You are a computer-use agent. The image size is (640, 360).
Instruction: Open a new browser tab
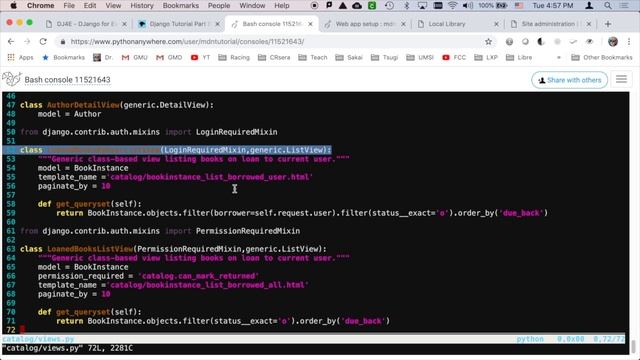click(x=608, y=24)
